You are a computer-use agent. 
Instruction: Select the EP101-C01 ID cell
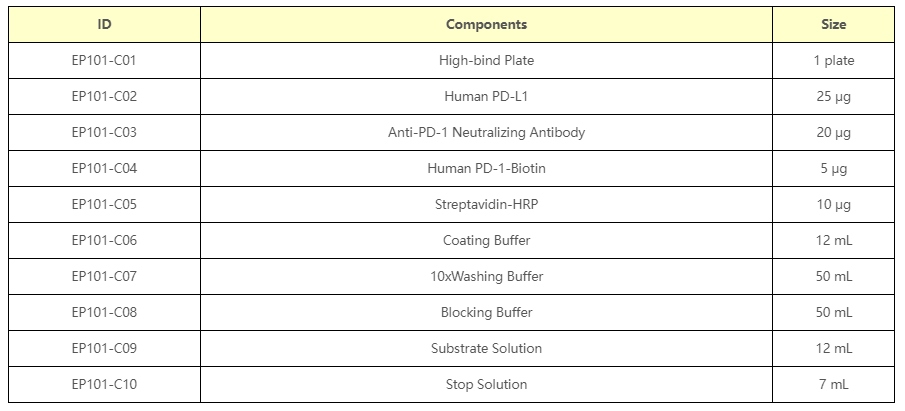pos(104,60)
